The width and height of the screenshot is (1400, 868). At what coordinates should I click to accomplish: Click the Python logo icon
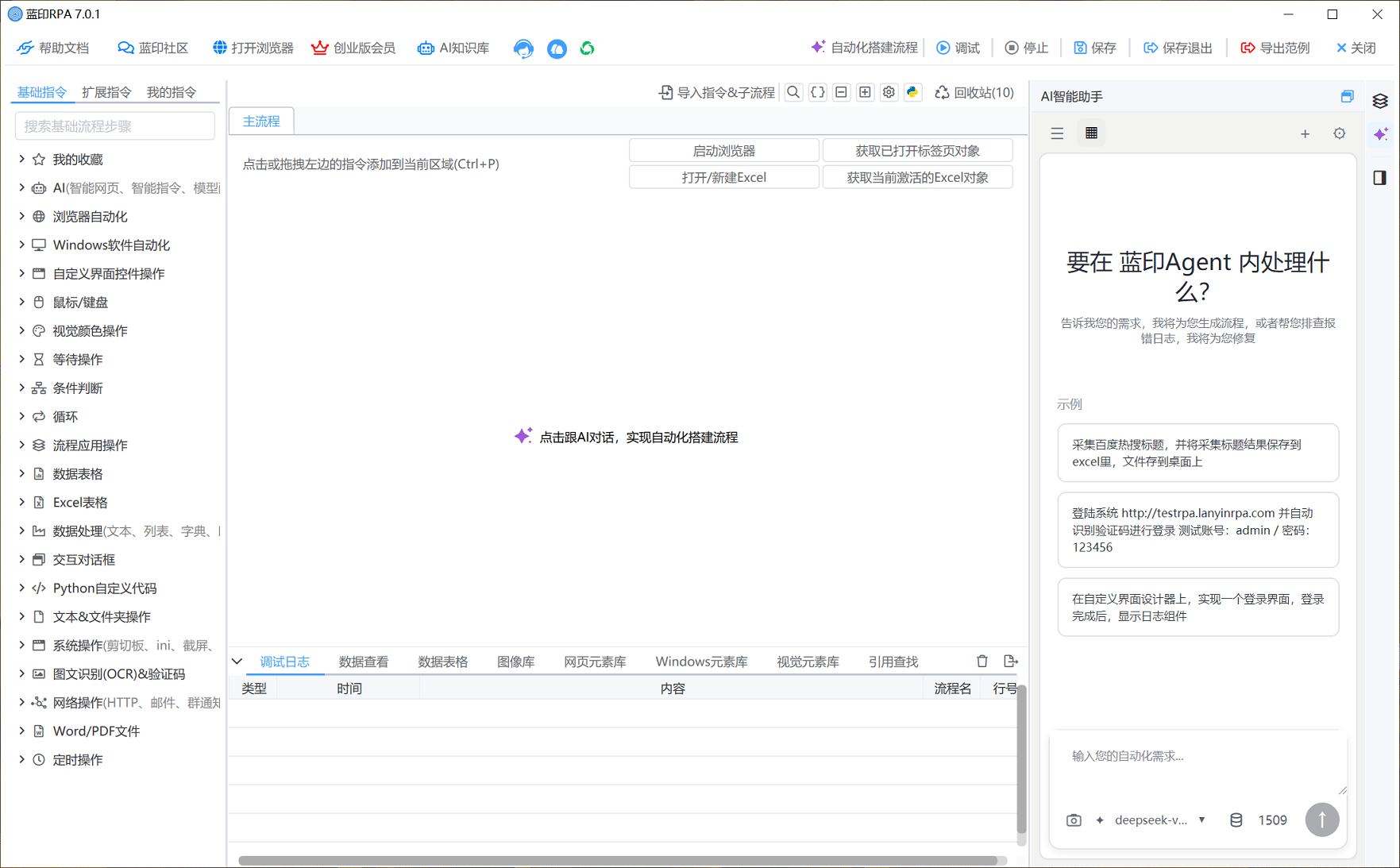(x=912, y=92)
